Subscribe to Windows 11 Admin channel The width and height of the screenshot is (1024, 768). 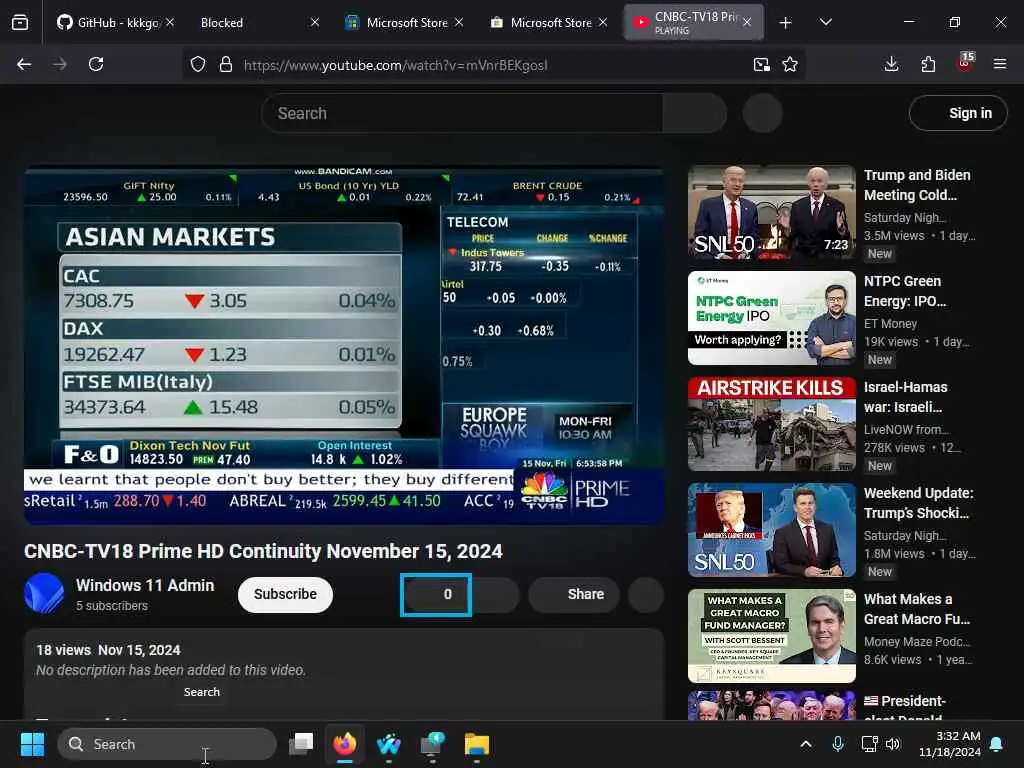(x=285, y=594)
